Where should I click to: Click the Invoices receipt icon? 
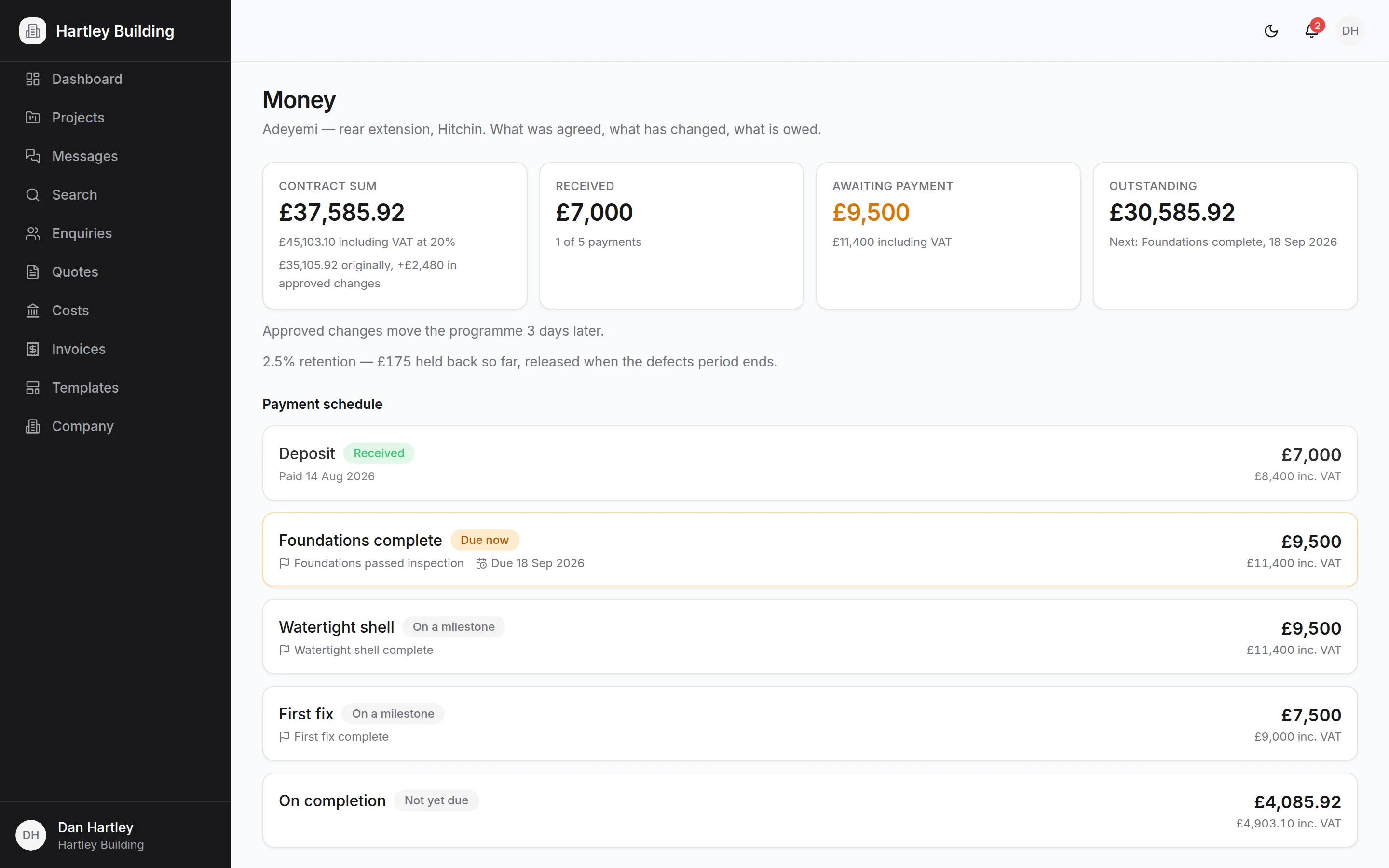click(33, 349)
